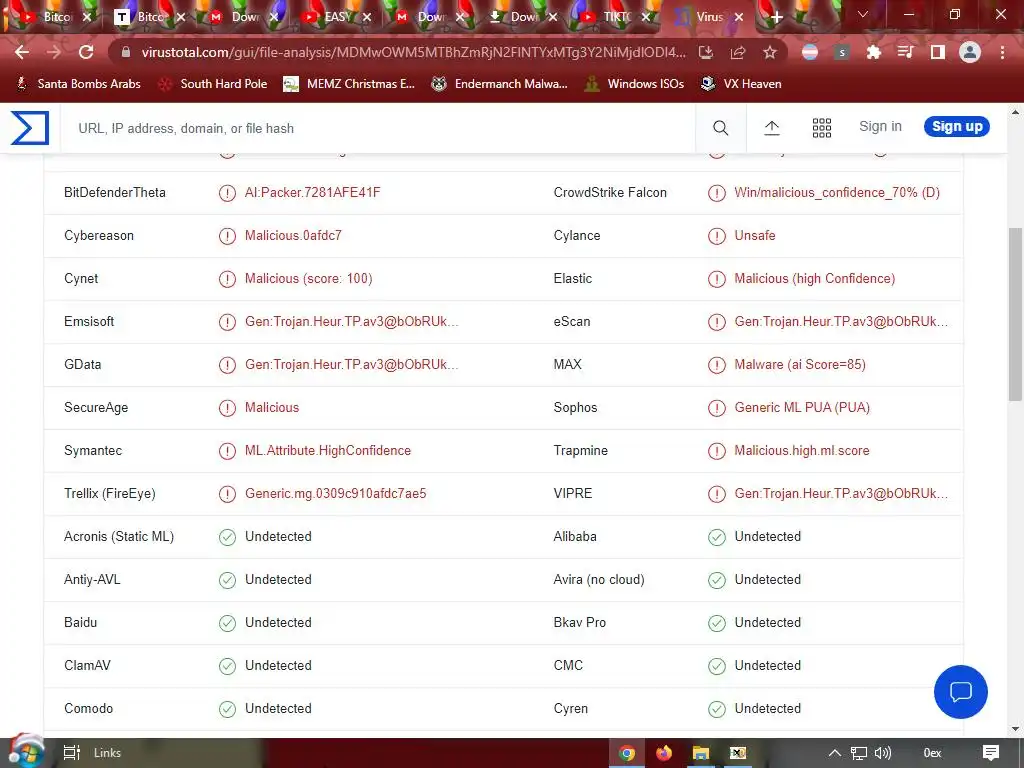Open the Chrome extensions puzzle icon

[873, 52]
